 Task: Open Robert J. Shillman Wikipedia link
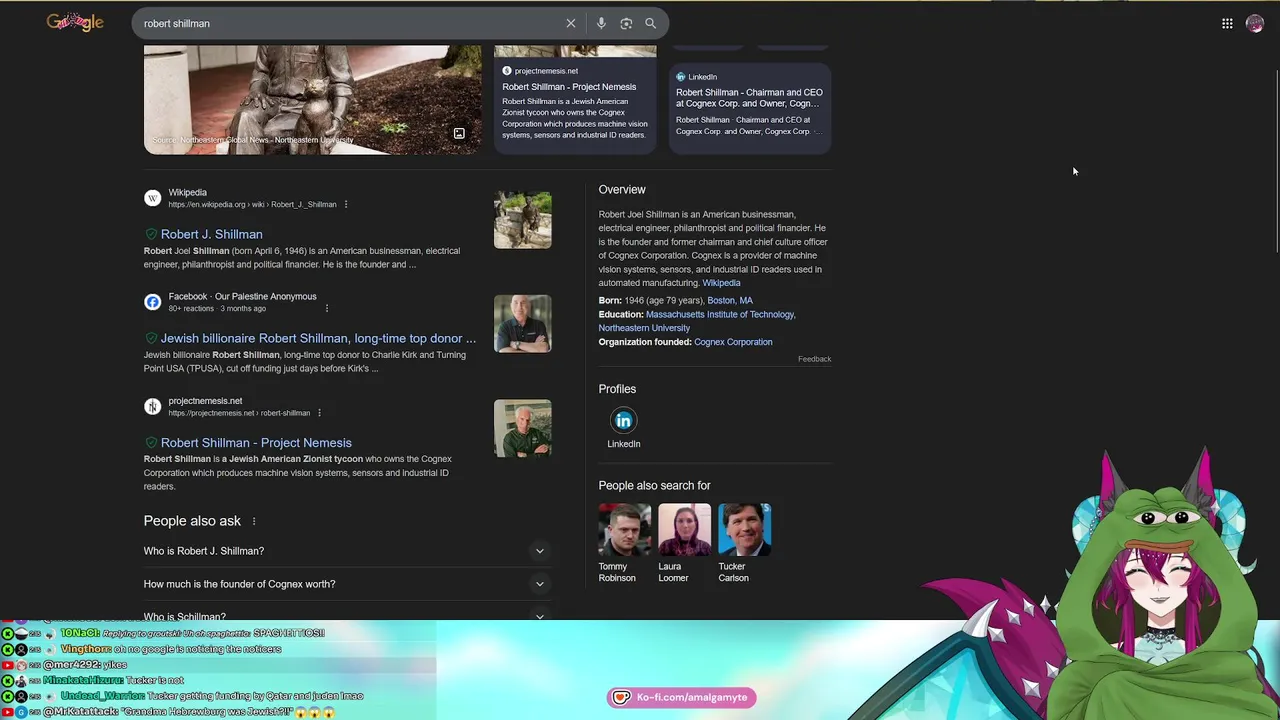coord(211,234)
